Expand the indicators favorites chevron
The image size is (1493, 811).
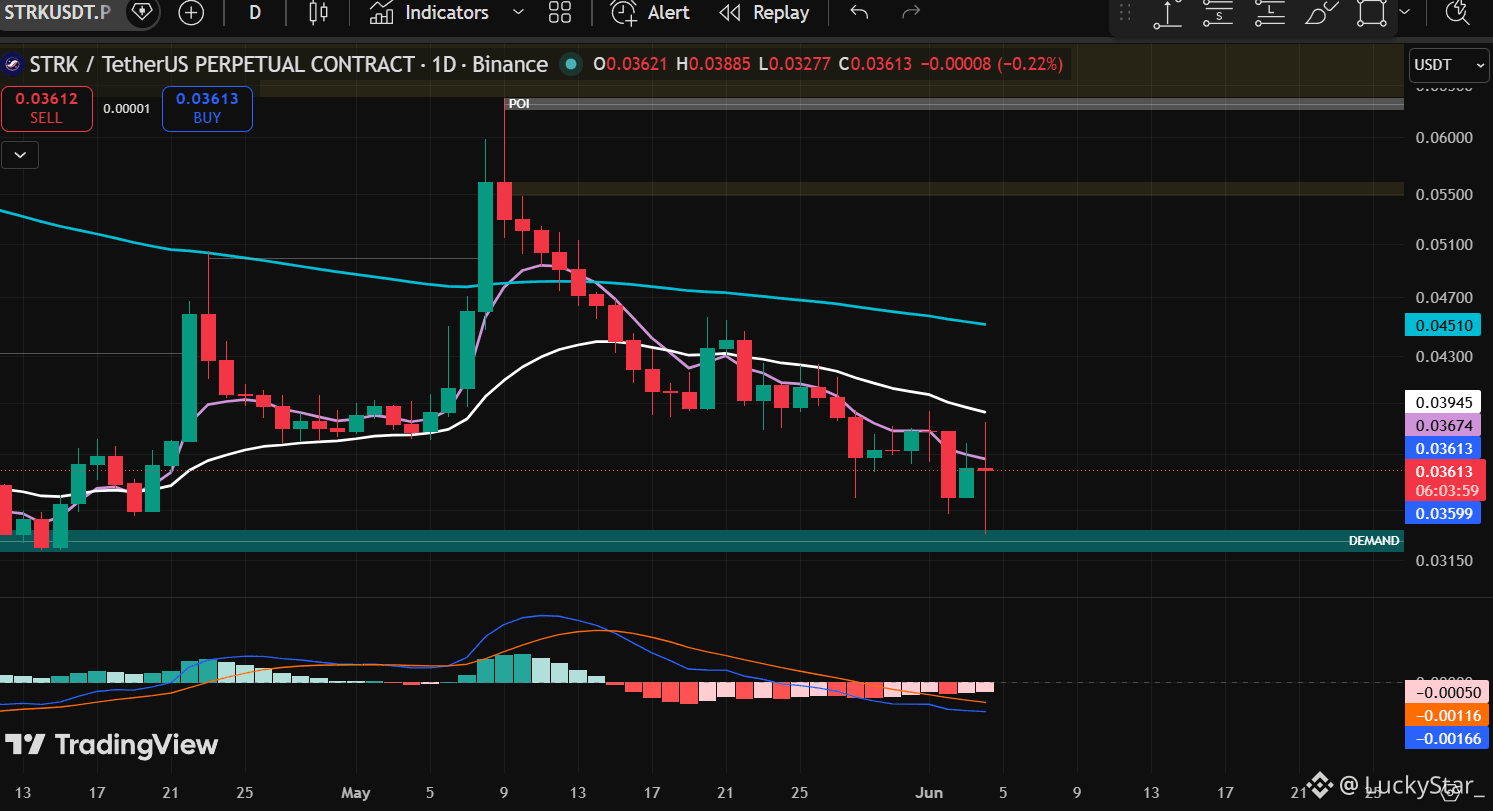tap(518, 13)
